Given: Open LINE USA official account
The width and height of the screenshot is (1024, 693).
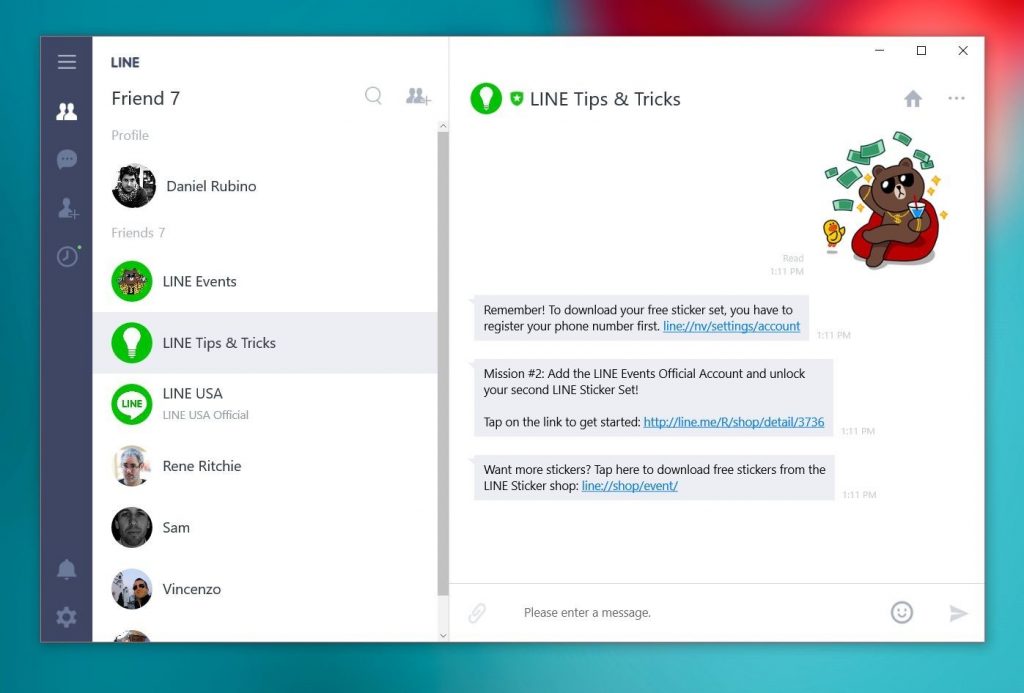Looking at the screenshot, I should pyautogui.click(x=265, y=404).
